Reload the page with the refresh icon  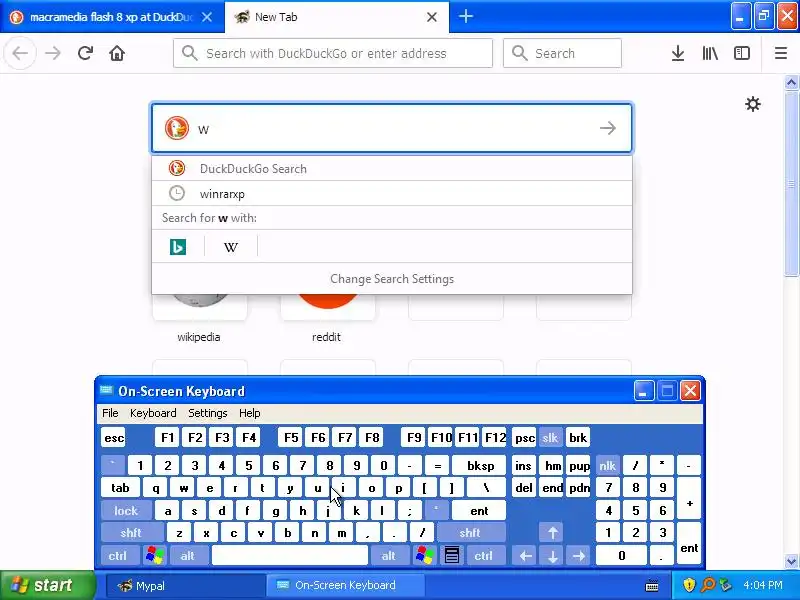[85, 53]
